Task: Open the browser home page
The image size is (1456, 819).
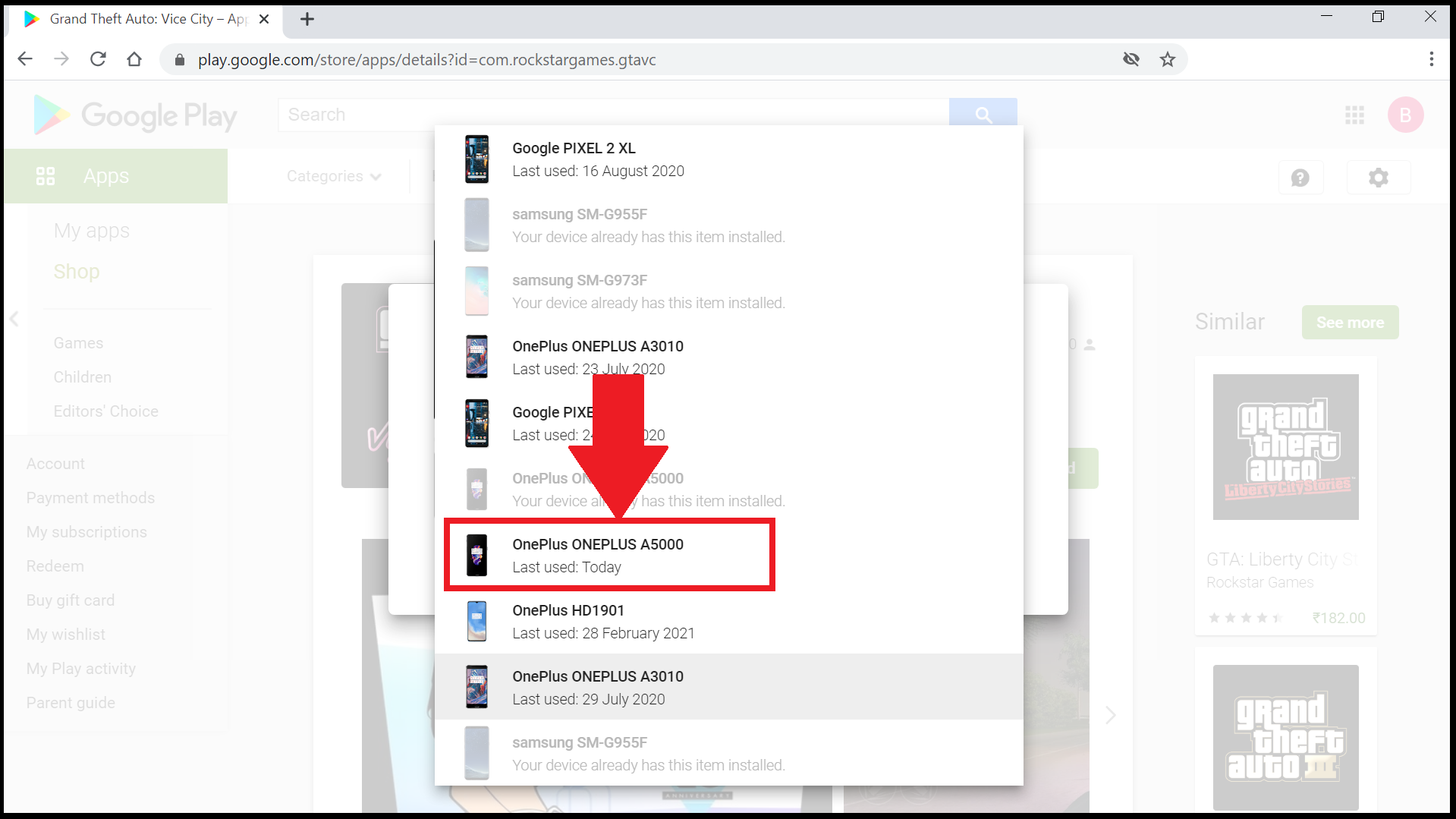Action: pos(134,59)
